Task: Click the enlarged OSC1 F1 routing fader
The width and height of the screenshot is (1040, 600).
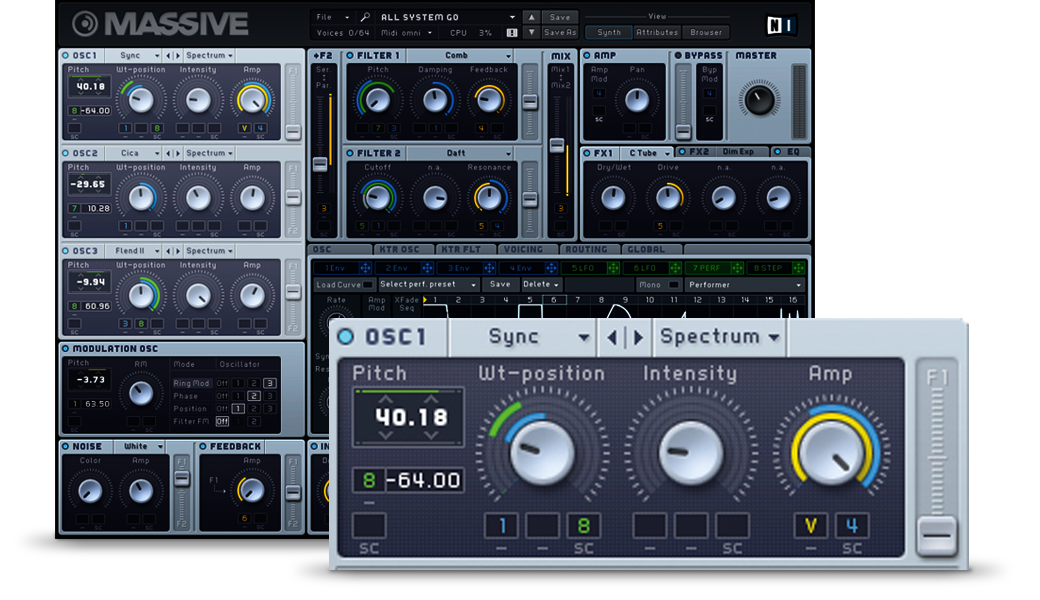Action: click(x=937, y=535)
